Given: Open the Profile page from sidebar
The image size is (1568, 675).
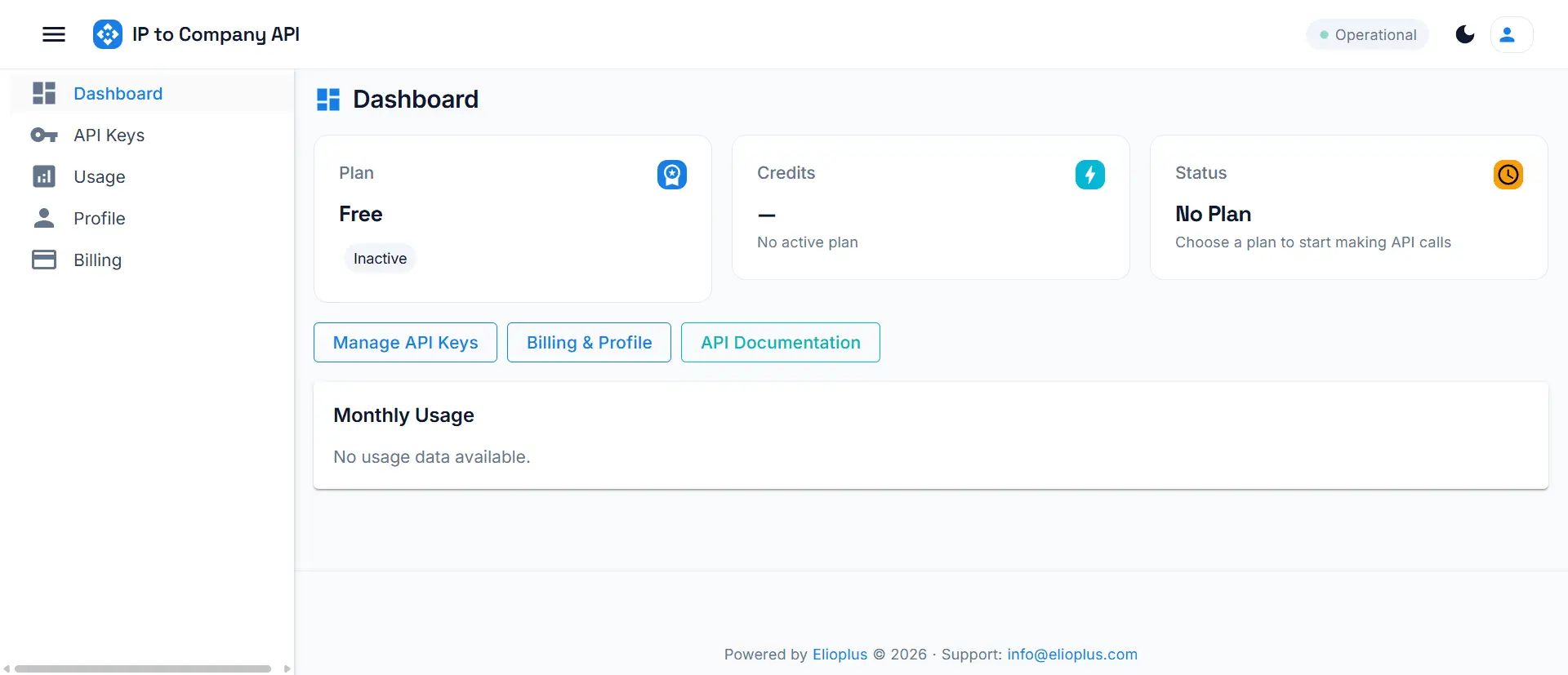Looking at the screenshot, I should coord(152,218).
